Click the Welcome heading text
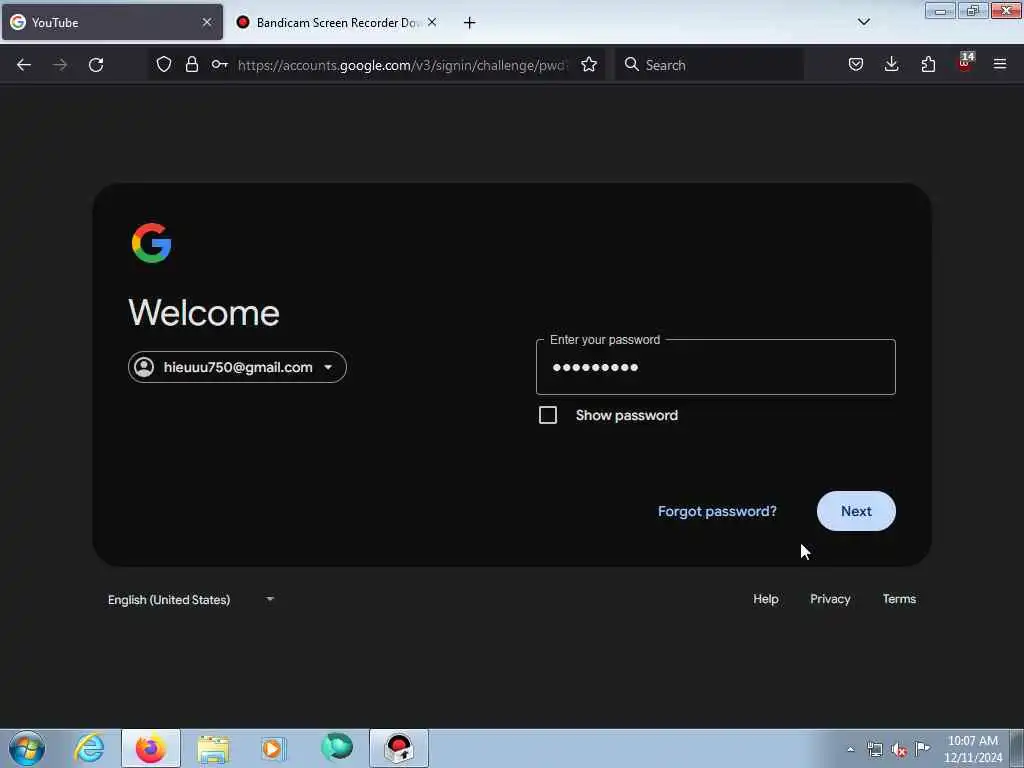The image size is (1024, 768). (204, 313)
